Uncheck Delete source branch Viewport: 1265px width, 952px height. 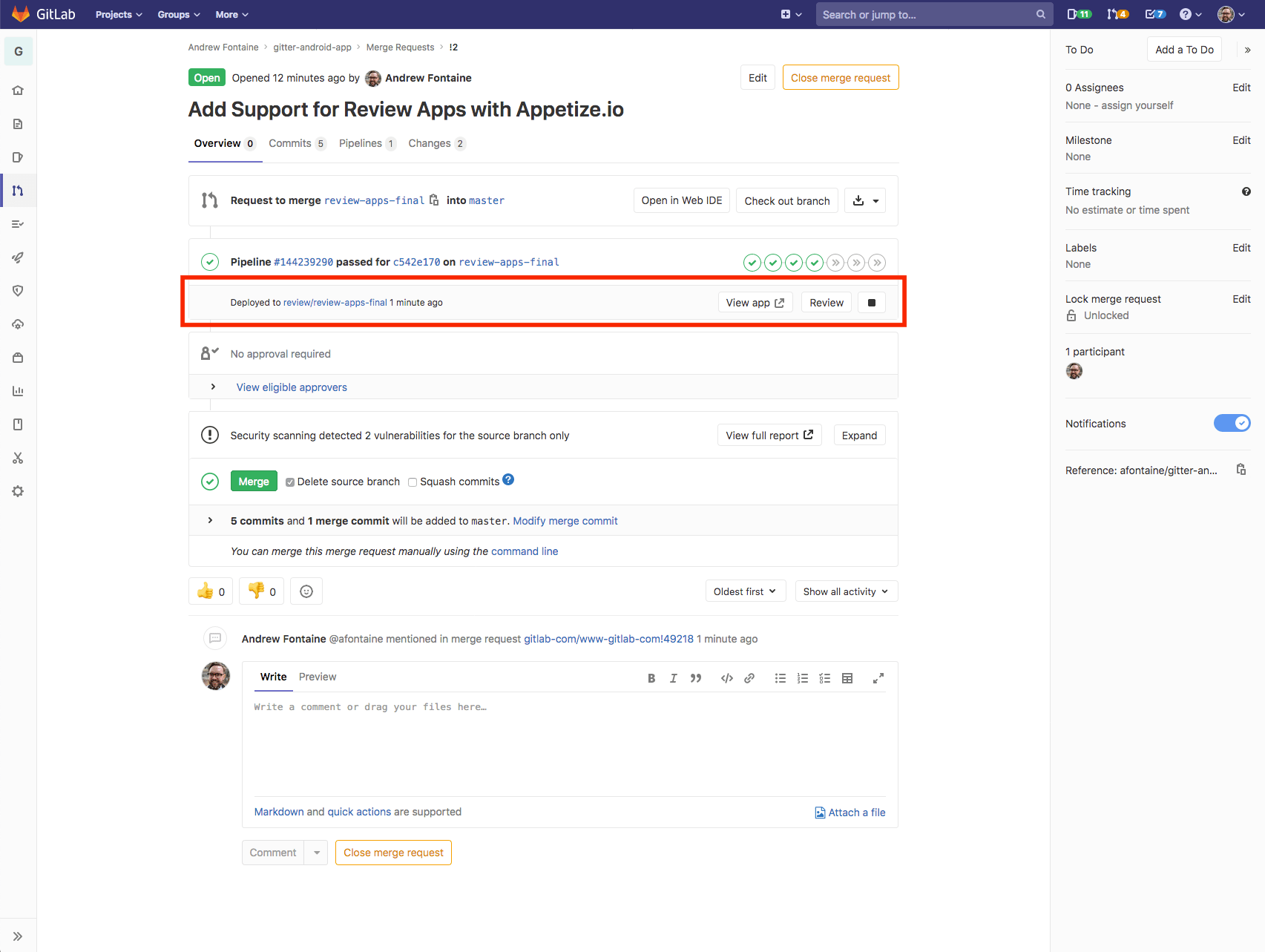[290, 482]
